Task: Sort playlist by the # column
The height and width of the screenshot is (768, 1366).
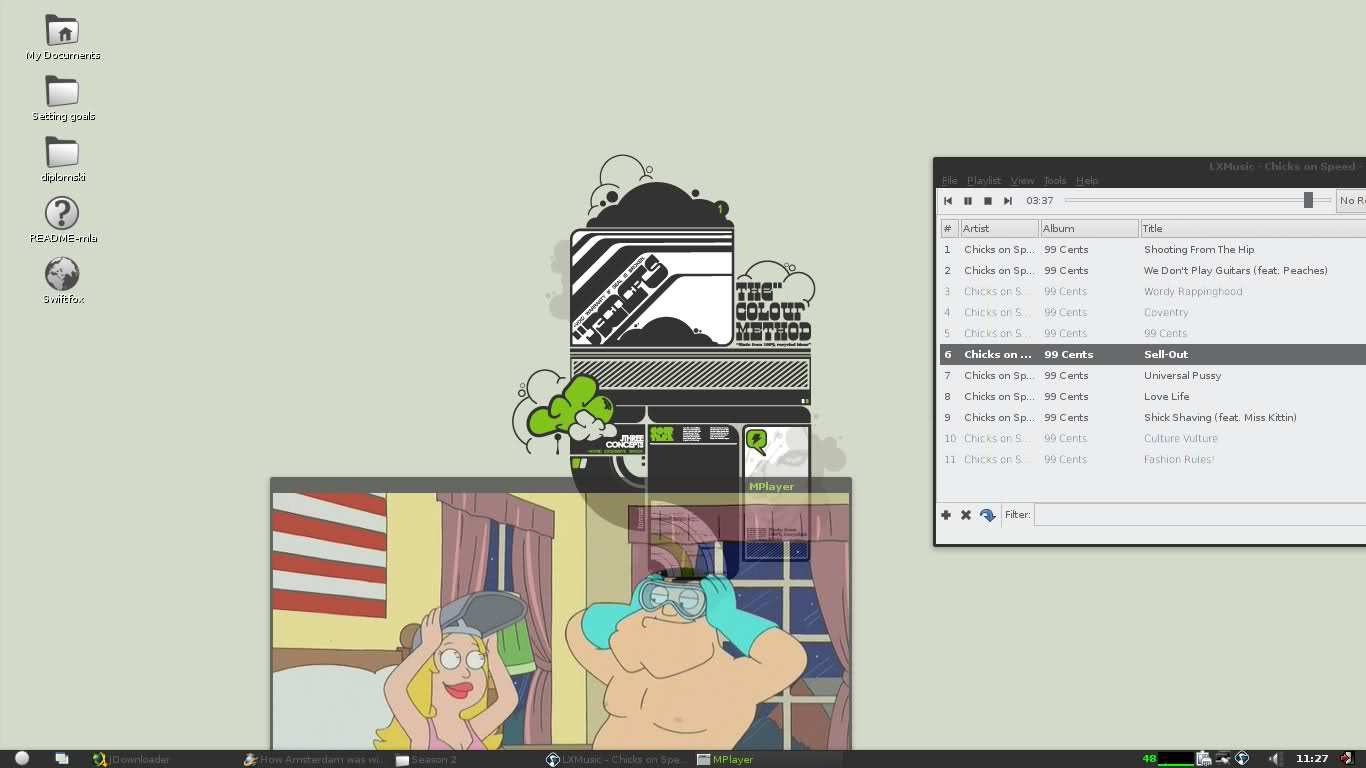Action: [948, 229]
